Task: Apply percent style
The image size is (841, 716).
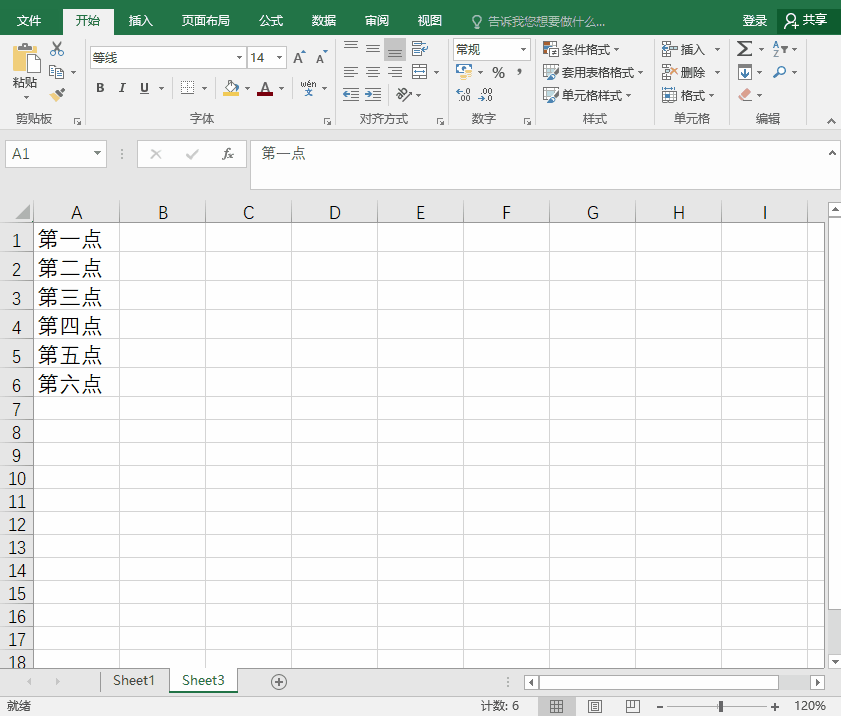Action: [x=499, y=72]
